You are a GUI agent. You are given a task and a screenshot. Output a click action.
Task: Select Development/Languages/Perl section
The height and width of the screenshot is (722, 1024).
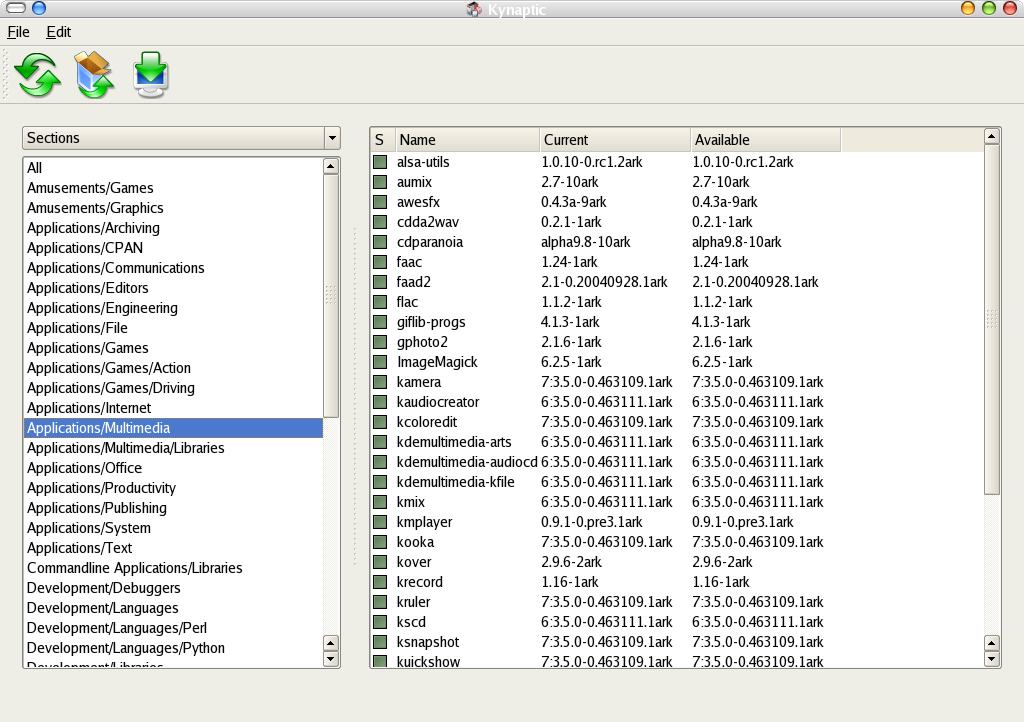173,628
